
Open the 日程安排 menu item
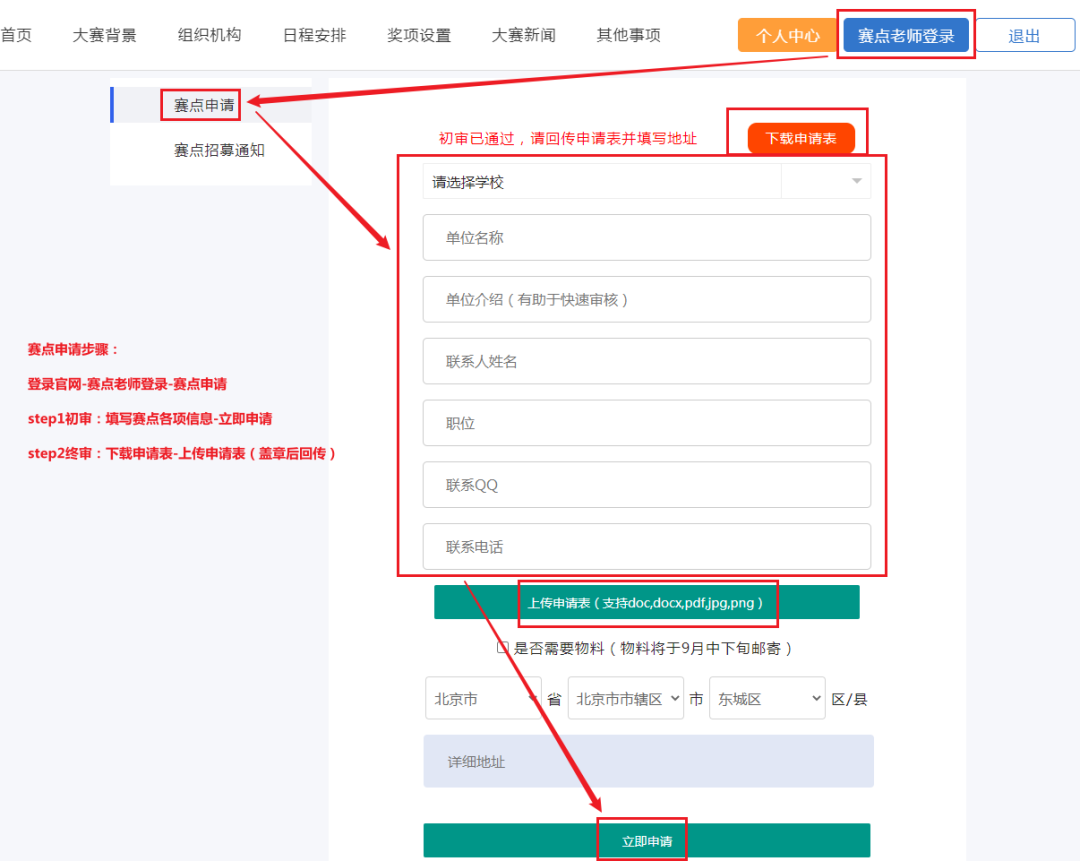pyautogui.click(x=315, y=35)
